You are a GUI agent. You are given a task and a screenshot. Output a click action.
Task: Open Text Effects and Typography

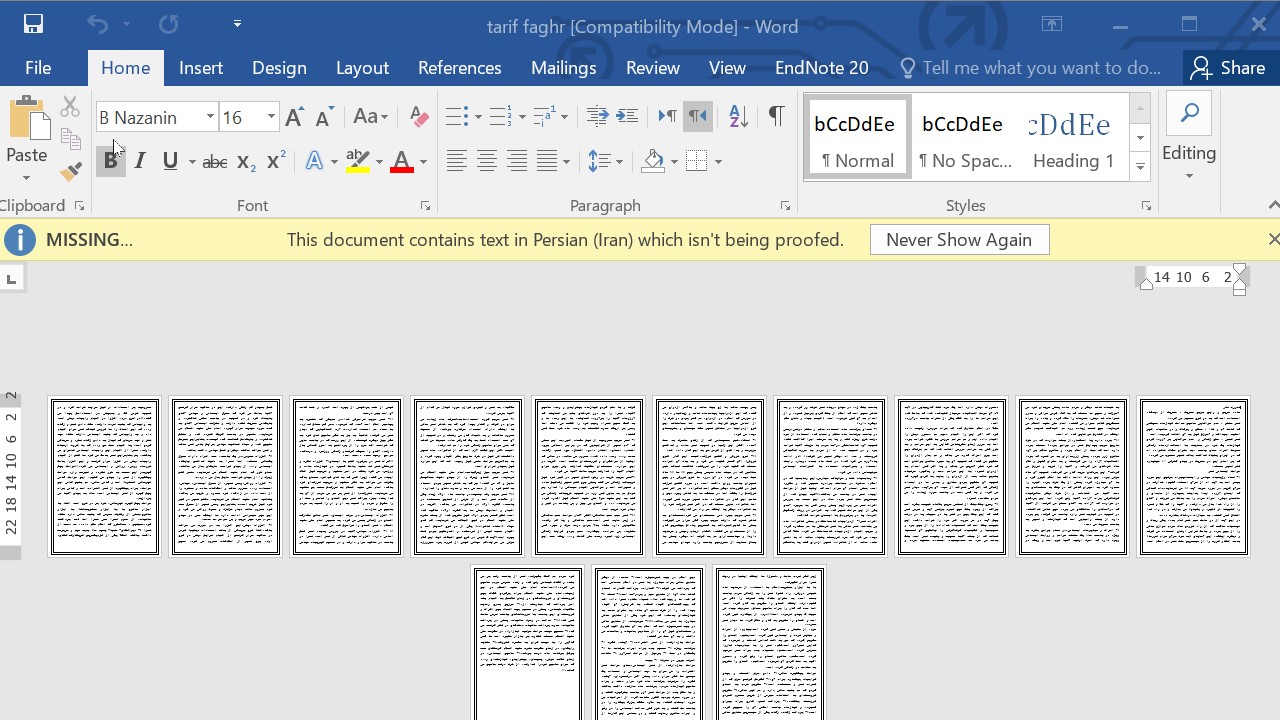coord(315,161)
